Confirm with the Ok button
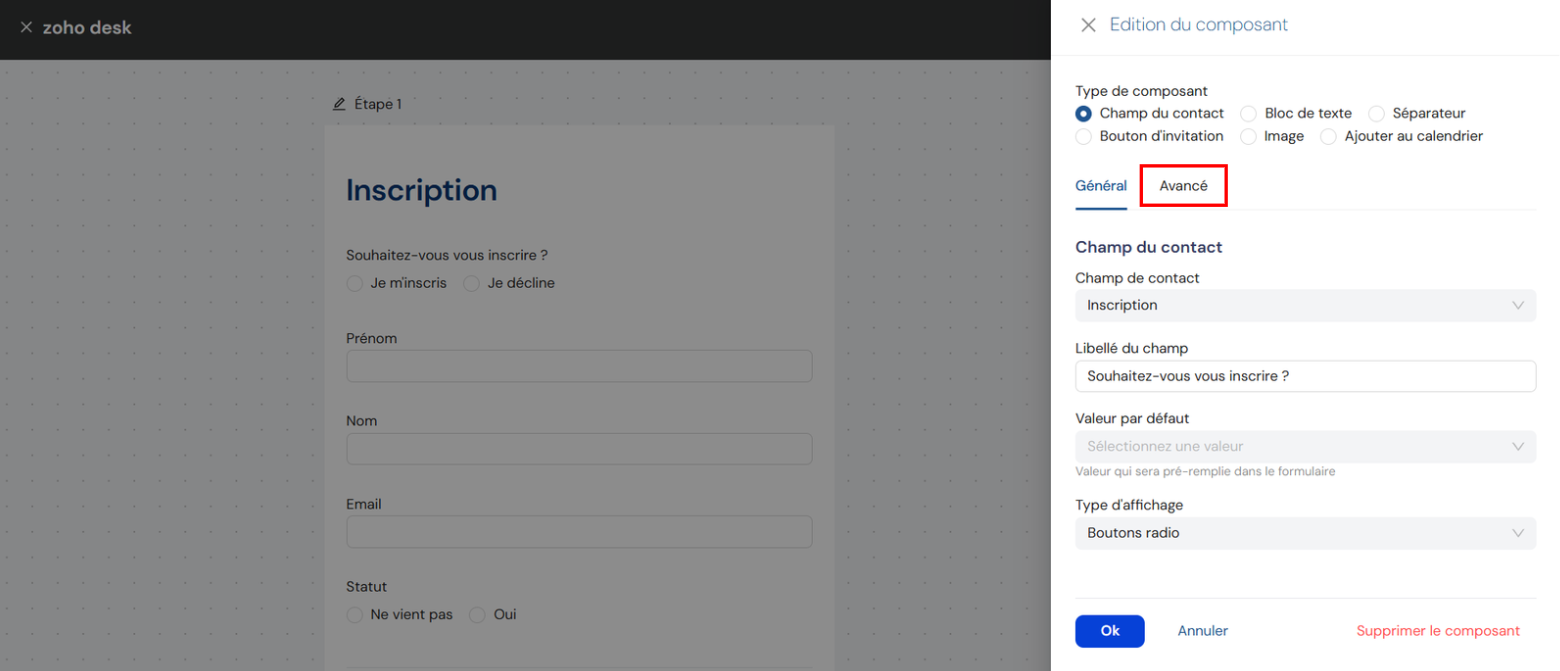 coord(1110,631)
